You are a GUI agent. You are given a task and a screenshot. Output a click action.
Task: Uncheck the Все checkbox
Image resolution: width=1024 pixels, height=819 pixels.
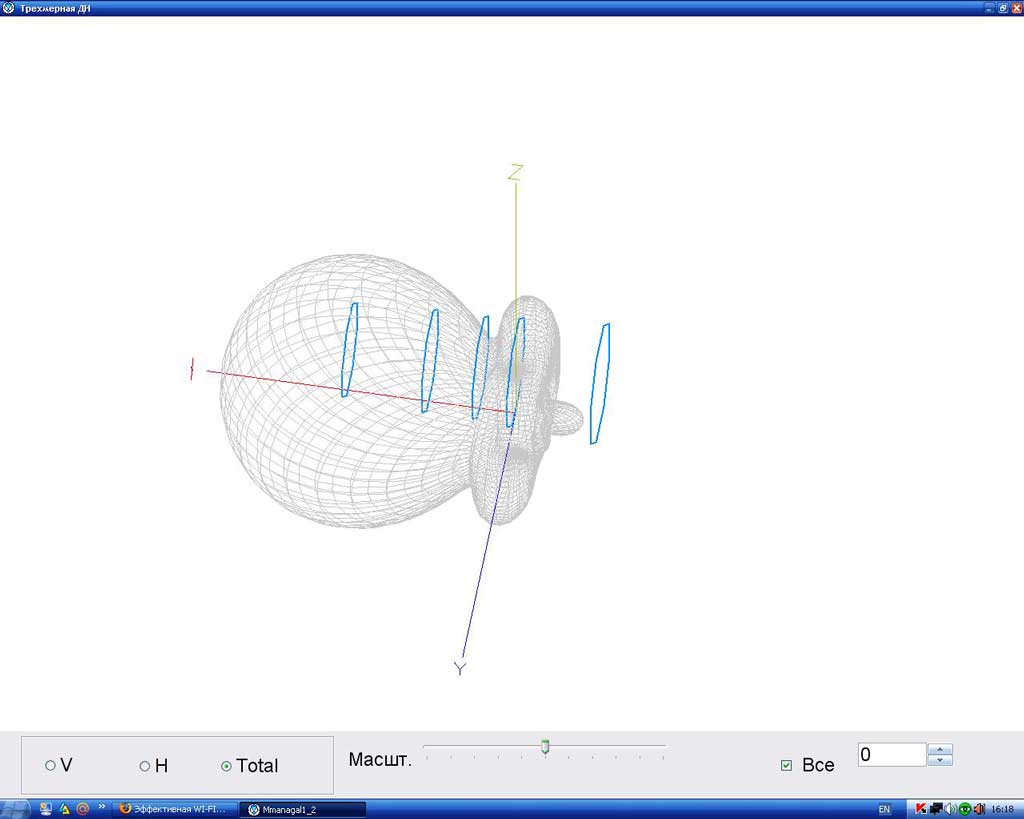tap(786, 765)
